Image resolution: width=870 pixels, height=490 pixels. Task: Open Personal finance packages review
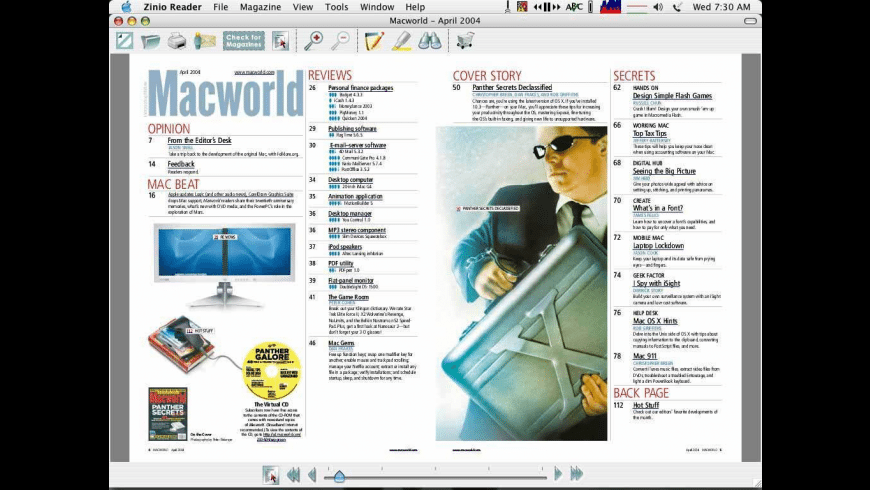click(x=360, y=88)
